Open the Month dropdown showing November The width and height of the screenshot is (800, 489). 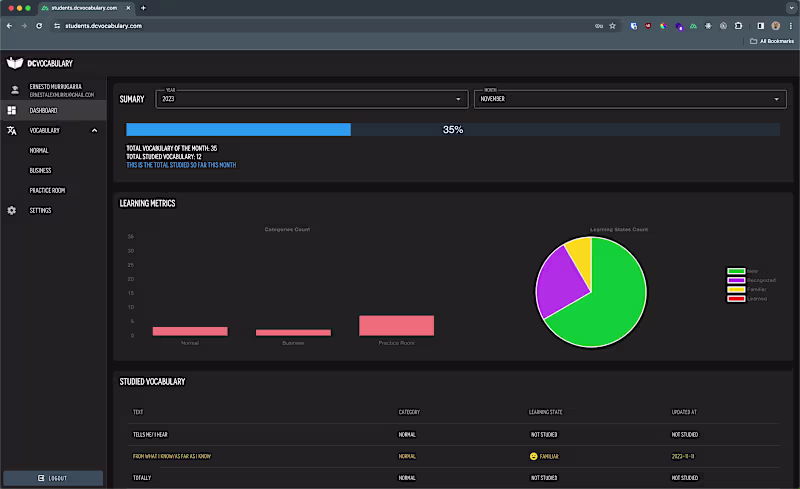point(630,99)
